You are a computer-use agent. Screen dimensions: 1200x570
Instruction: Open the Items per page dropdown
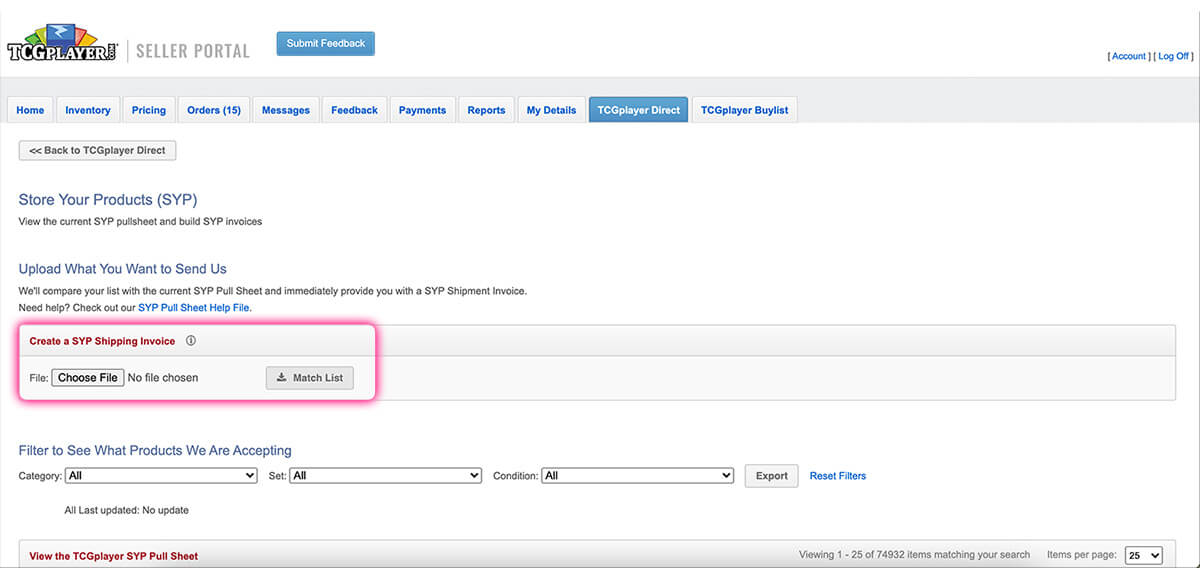(x=1144, y=555)
